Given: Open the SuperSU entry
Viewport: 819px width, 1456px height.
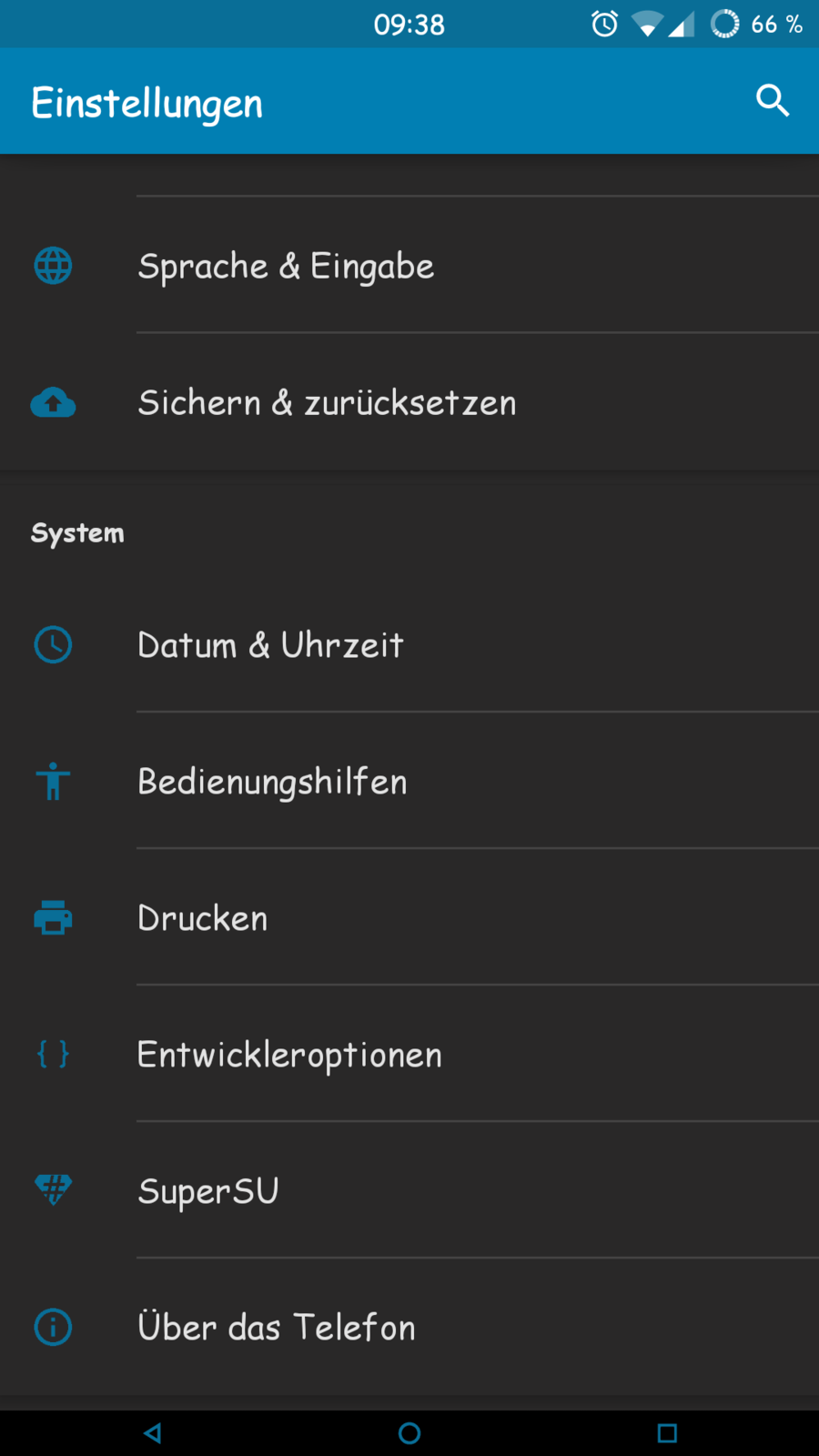Looking at the screenshot, I should (208, 1191).
